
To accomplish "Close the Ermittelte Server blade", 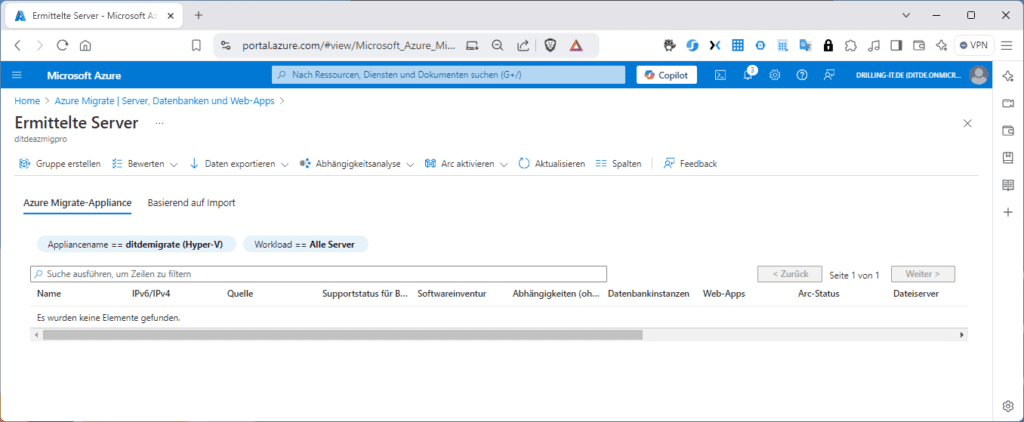I will tap(968, 123).
